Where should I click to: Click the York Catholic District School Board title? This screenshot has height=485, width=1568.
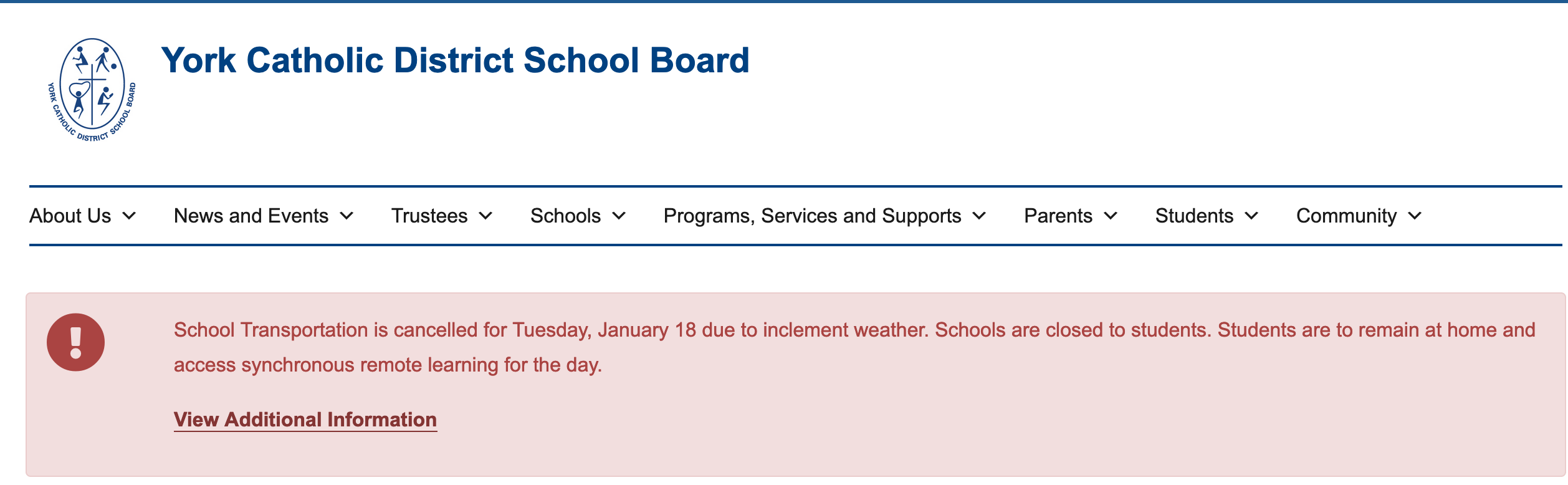point(455,60)
